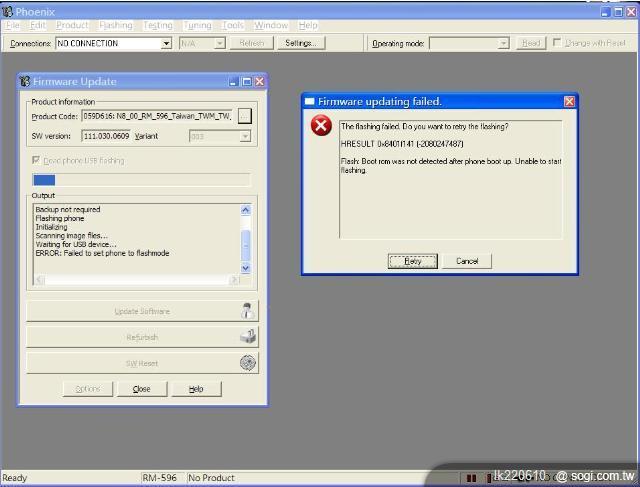
Task: Open Help in Firmware Update window
Action: click(196, 389)
